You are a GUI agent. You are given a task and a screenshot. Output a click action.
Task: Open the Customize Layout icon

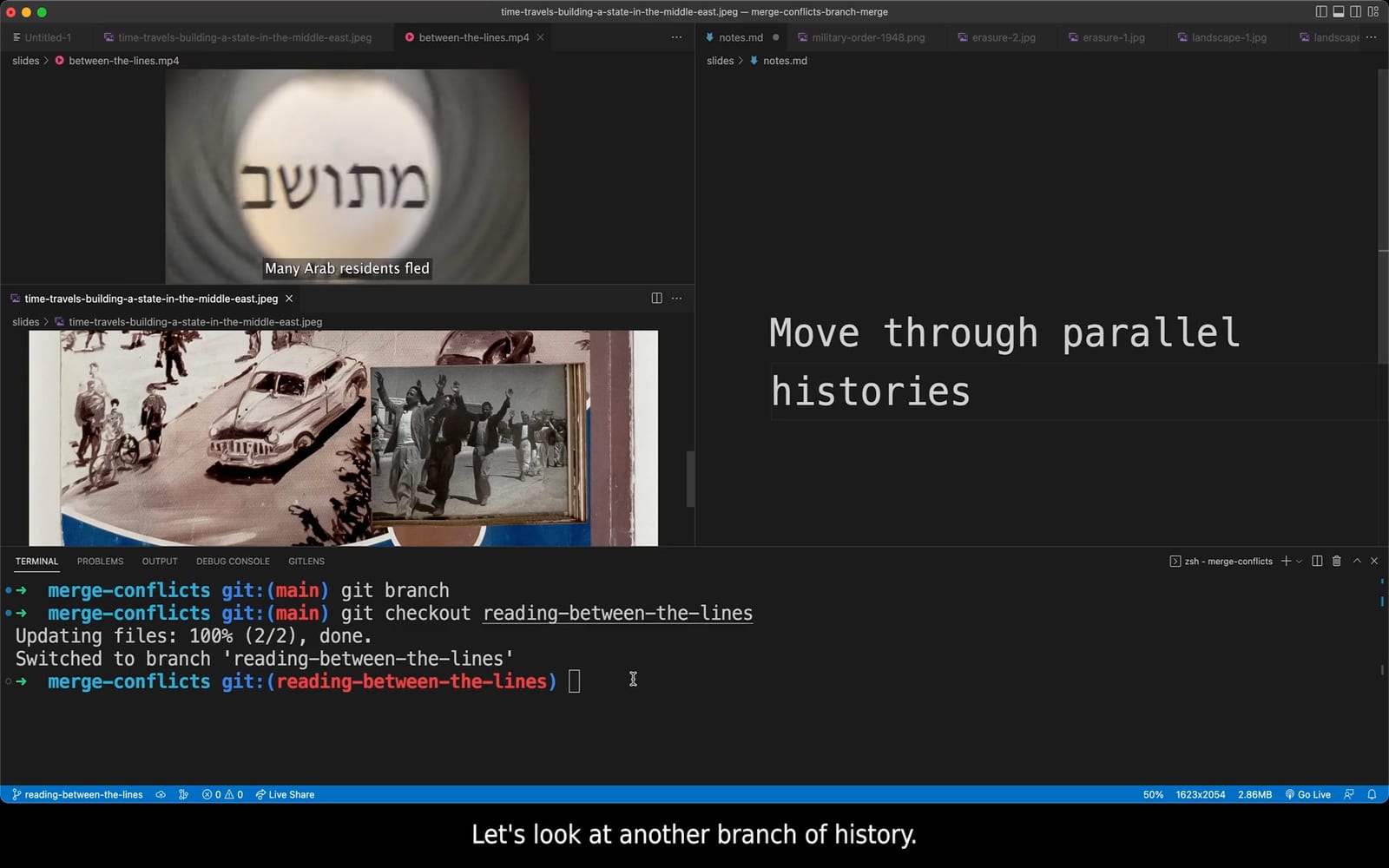[x=1373, y=12]
